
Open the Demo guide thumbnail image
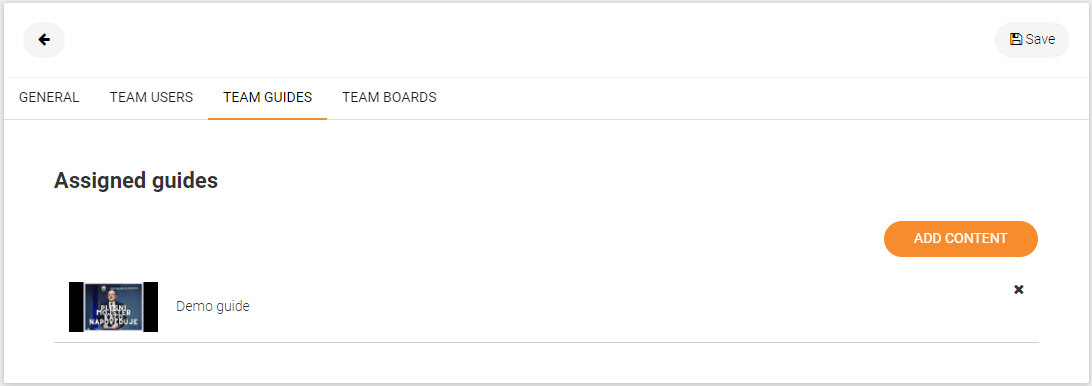(114, 307)
